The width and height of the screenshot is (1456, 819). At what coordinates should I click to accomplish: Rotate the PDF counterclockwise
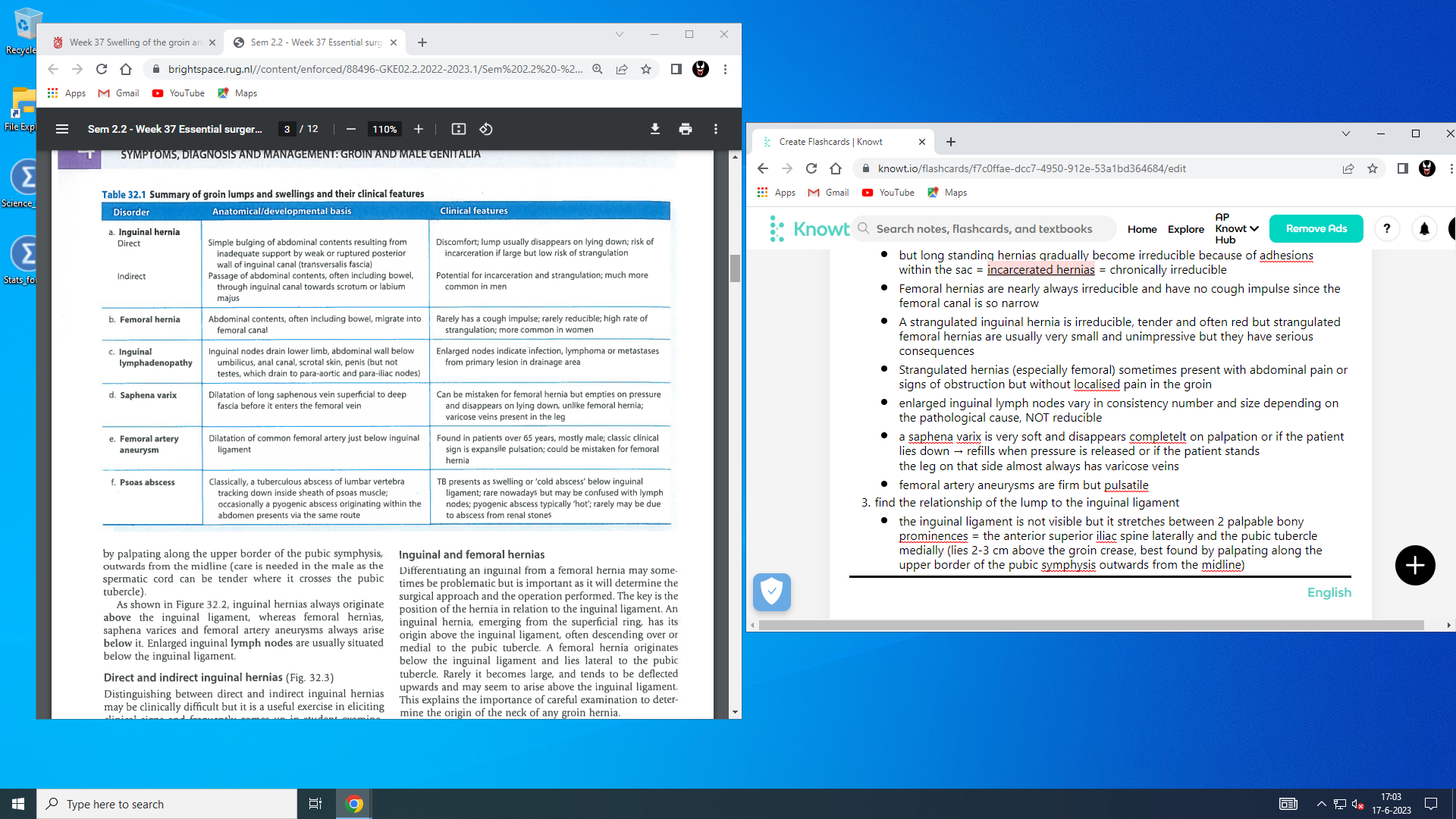tap(486, 129)
